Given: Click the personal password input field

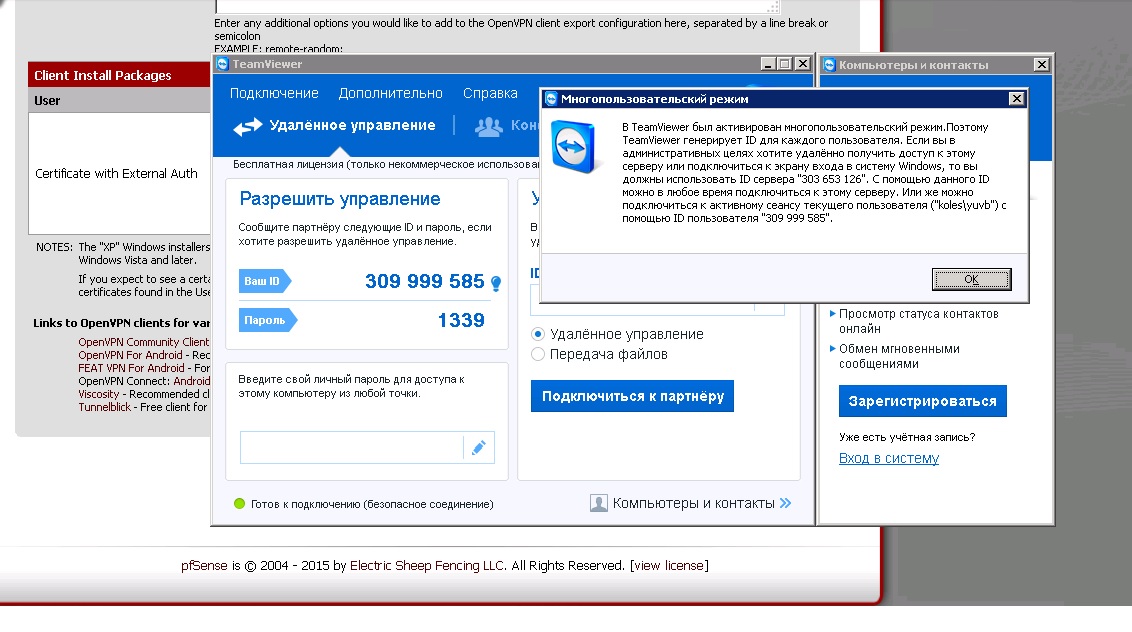Looking at the screenshot, I should pos(351,448).
